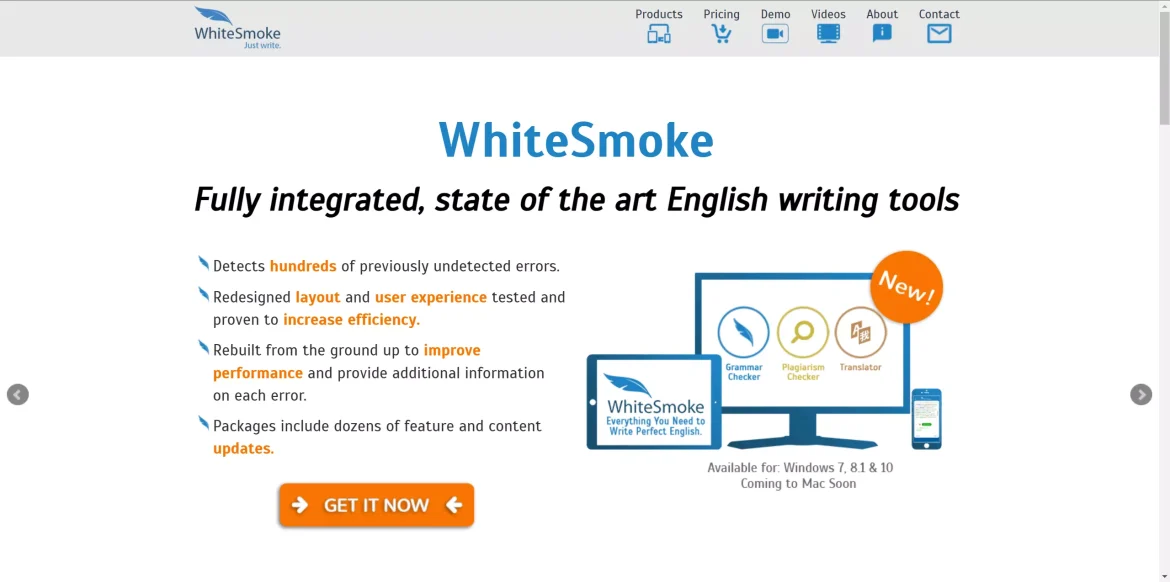
Task: Click the tablet WhiteSmoke illustration
Action: click(x=654, y=402)
